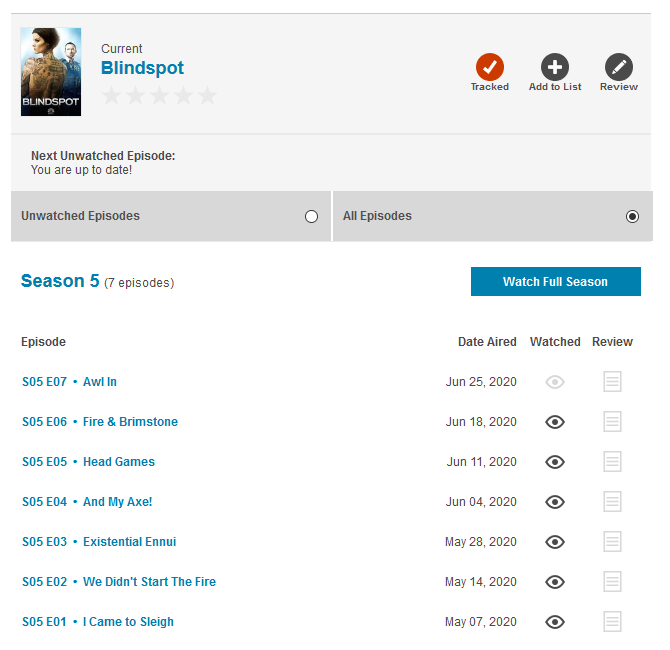
Task: Open review icon for Fire & Brimstone
Action: point(612,422)
